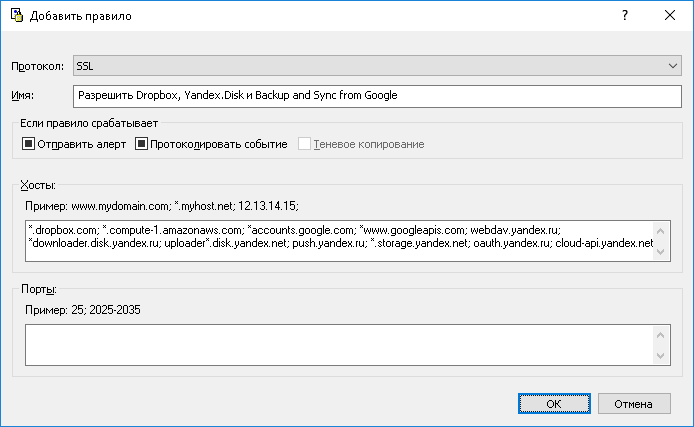Viewport: 694px width, 427px height.
Task: Click the Протокол label
Action: tap(37, 66)
